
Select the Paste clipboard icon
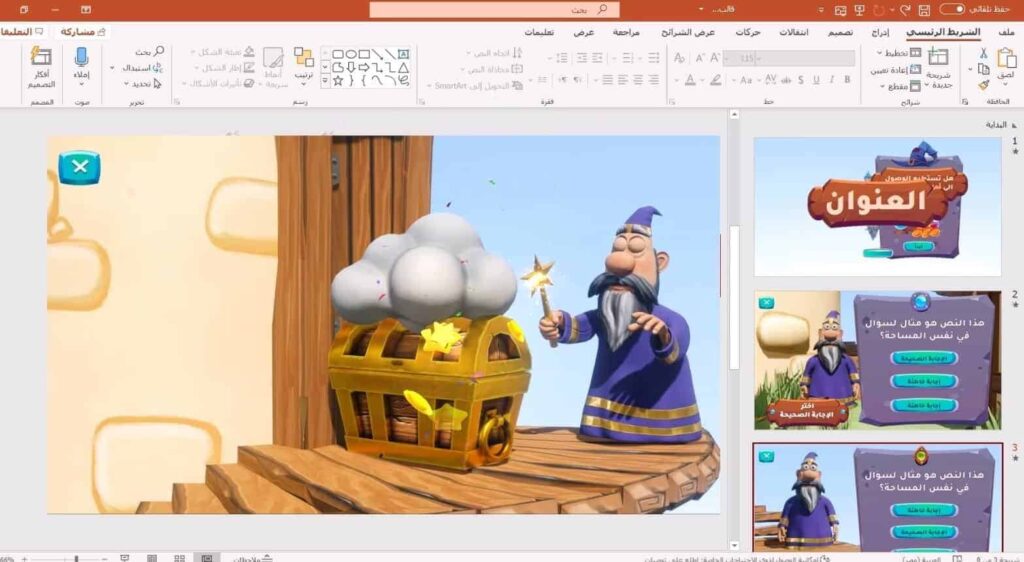(1006, 57)
